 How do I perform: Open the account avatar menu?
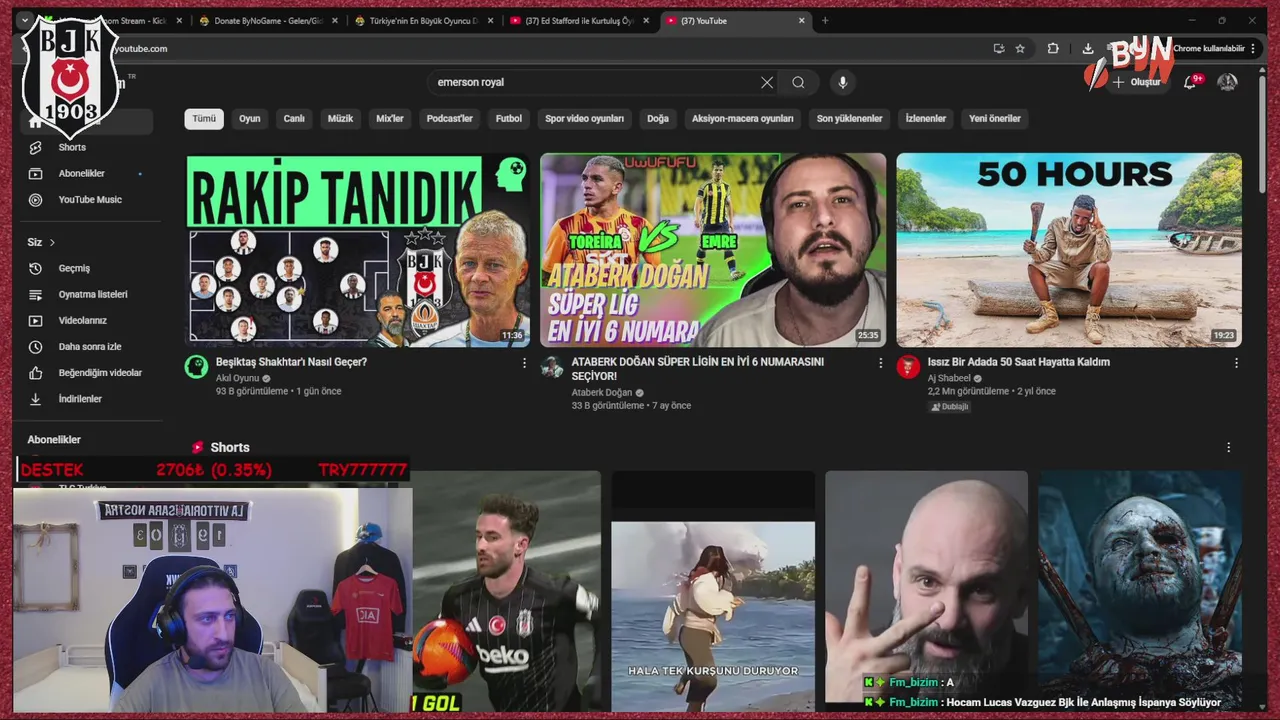pyautogui.click(x=1227, y=82)
